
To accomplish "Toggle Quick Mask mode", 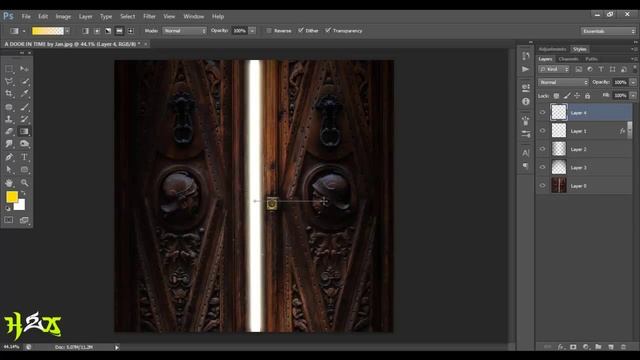I will point(9,220).
